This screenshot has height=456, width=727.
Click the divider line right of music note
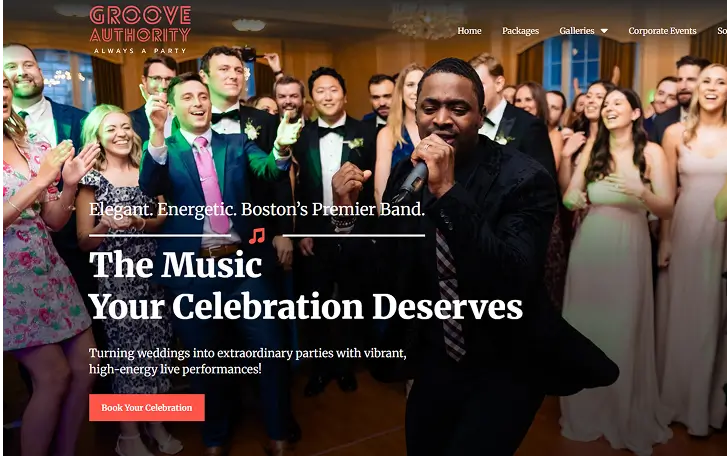(354, 235)
